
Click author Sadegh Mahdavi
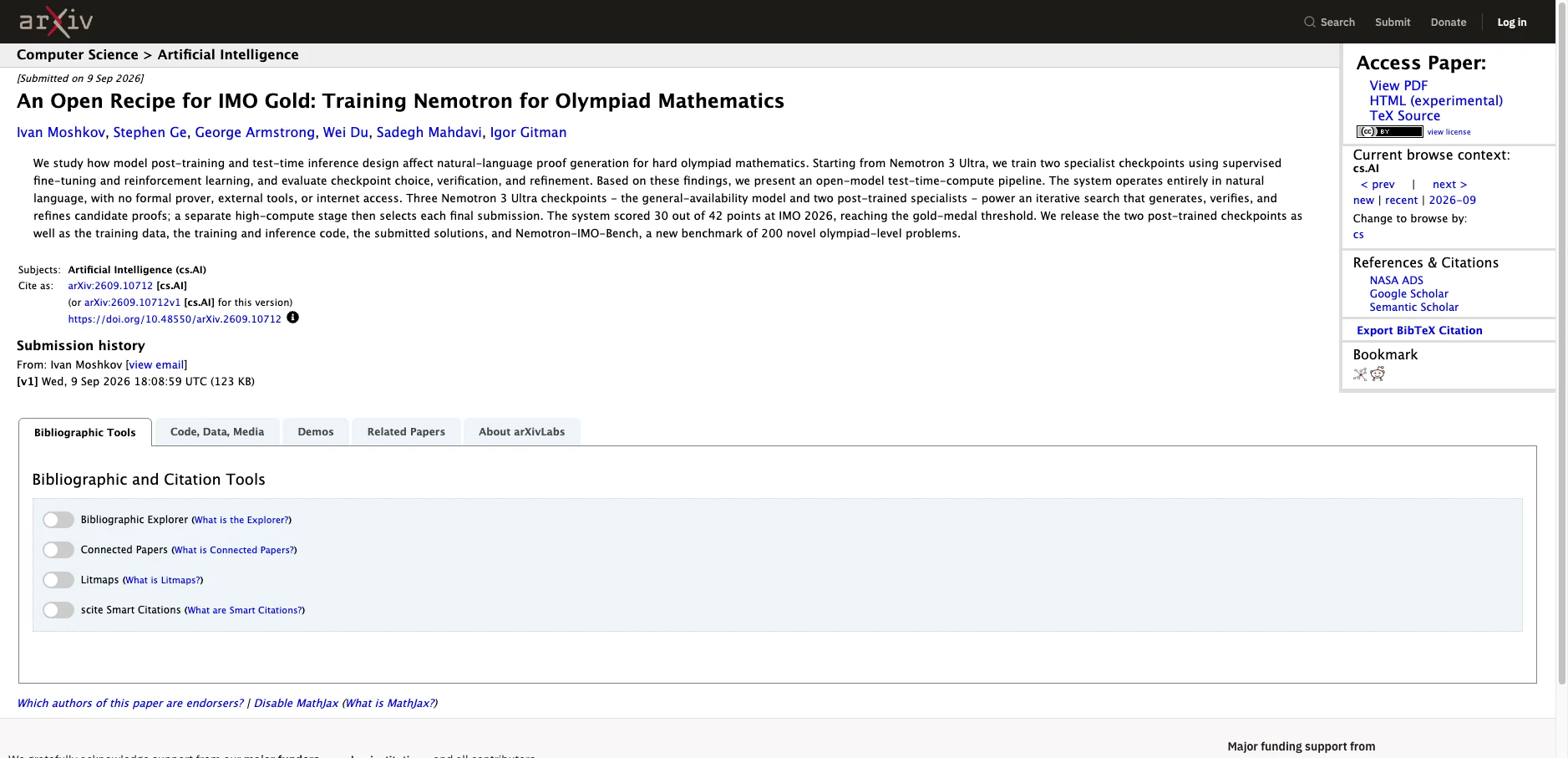coord(429,132)
